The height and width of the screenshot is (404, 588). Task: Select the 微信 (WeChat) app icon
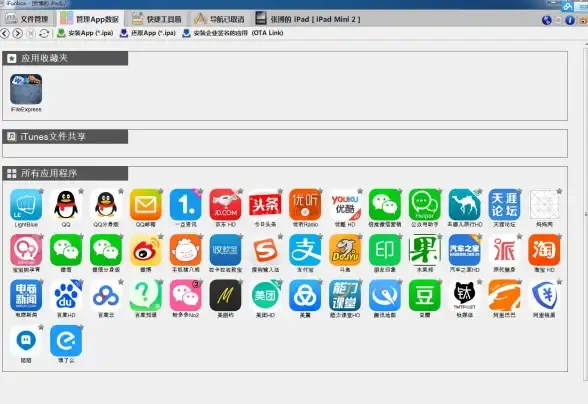(66, 250)
